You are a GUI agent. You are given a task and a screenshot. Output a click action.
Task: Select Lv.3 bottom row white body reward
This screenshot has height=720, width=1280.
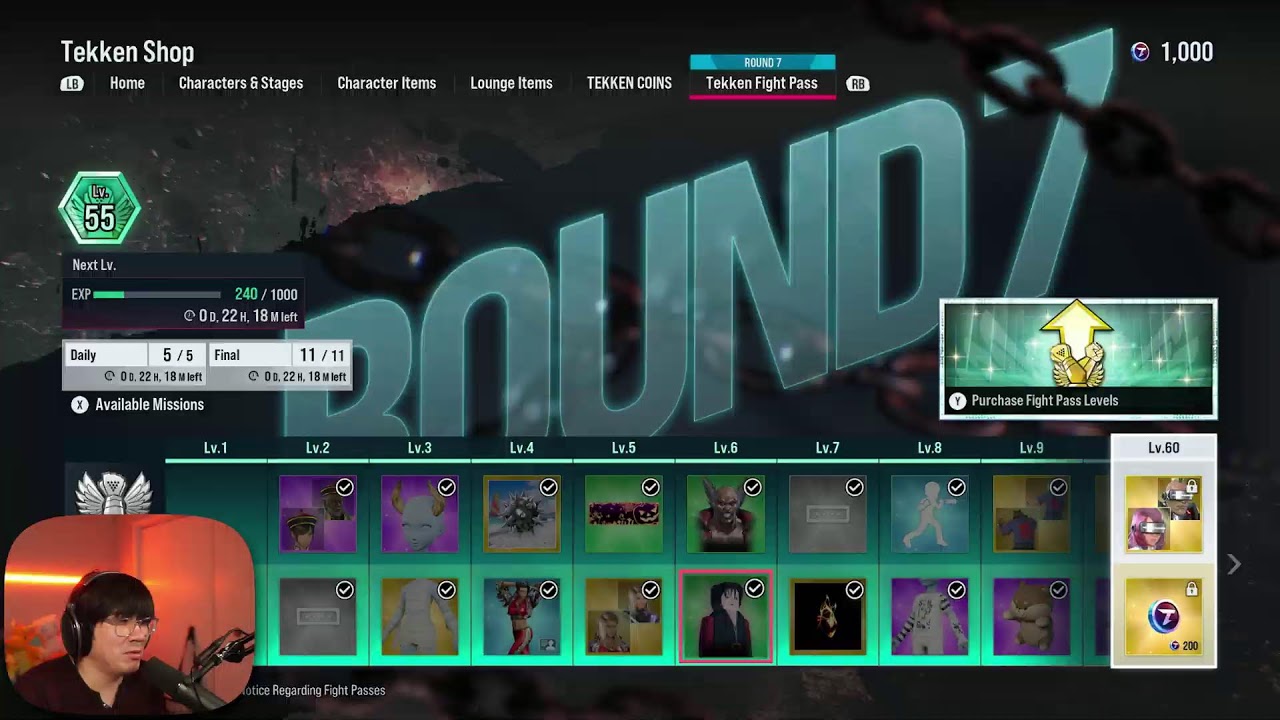pos(420,617)
